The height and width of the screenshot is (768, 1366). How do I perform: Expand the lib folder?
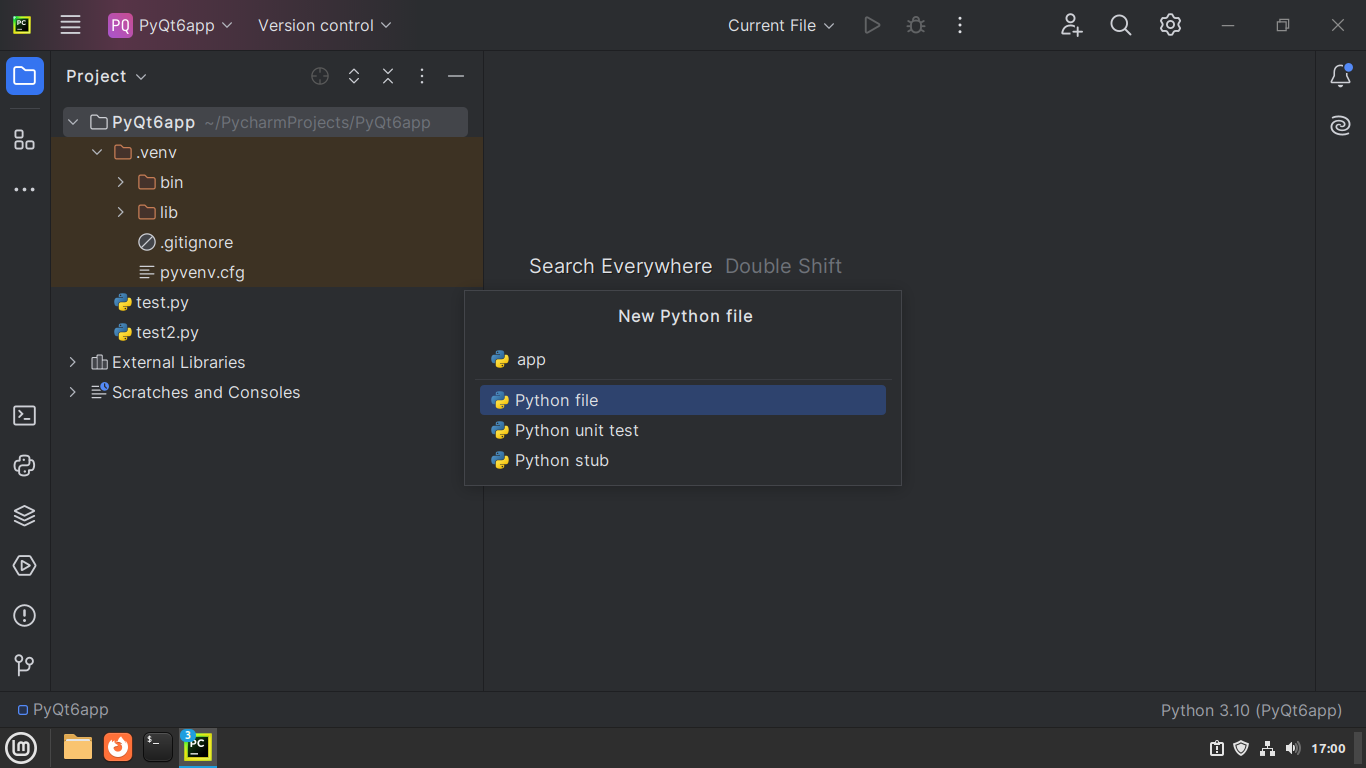pos(121,212)
